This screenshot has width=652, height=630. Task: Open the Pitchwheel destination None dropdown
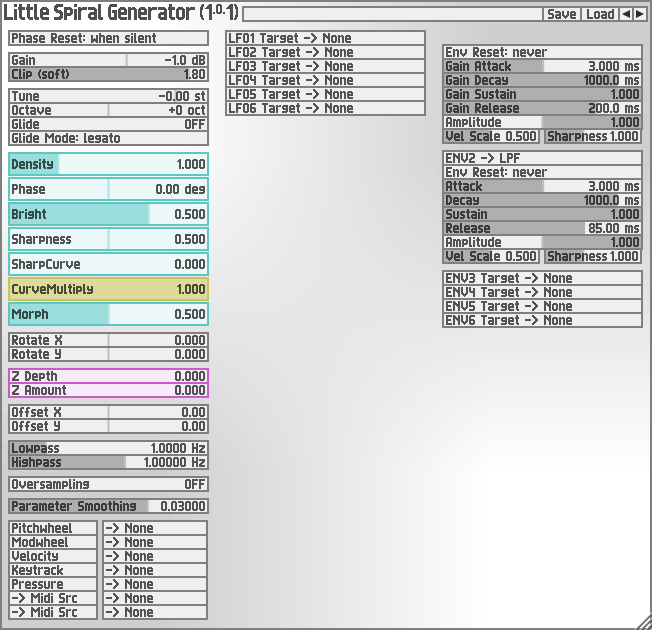pyautogui.click(x=155, y=528)
